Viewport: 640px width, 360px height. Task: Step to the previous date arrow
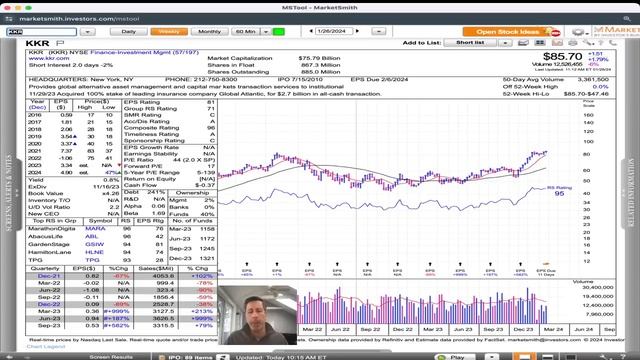311,31
